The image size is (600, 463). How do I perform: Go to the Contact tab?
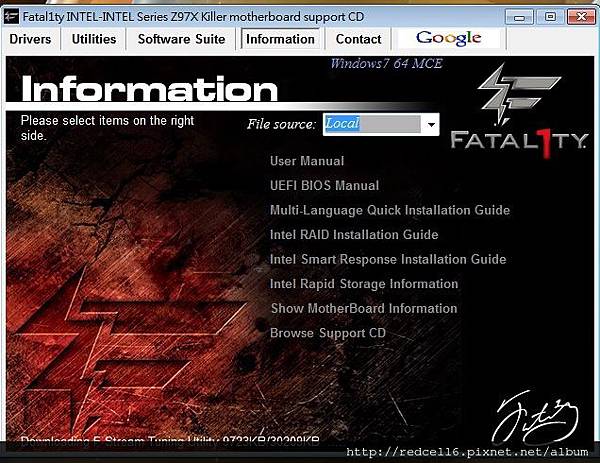(x=358, y=39)
